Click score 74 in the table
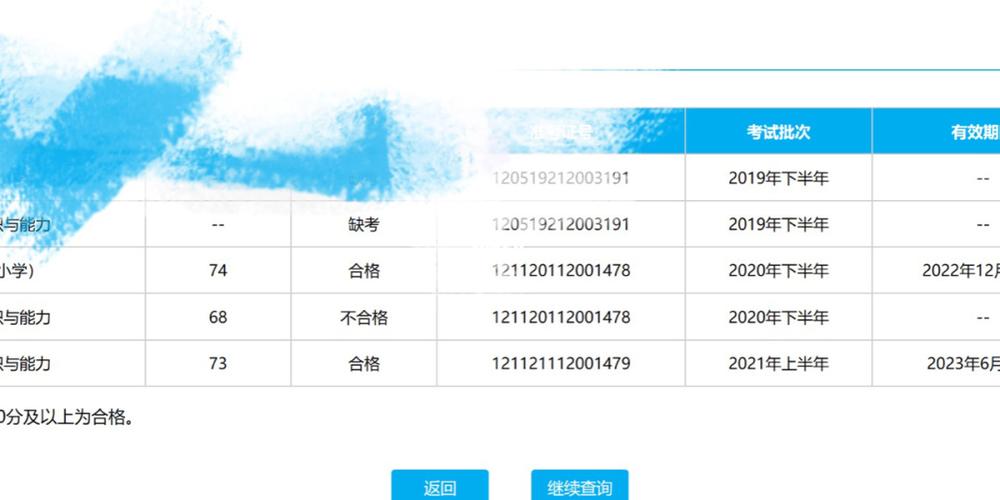Image resolution: width=1000 pixels, height=500 pixels. [218, 270]
